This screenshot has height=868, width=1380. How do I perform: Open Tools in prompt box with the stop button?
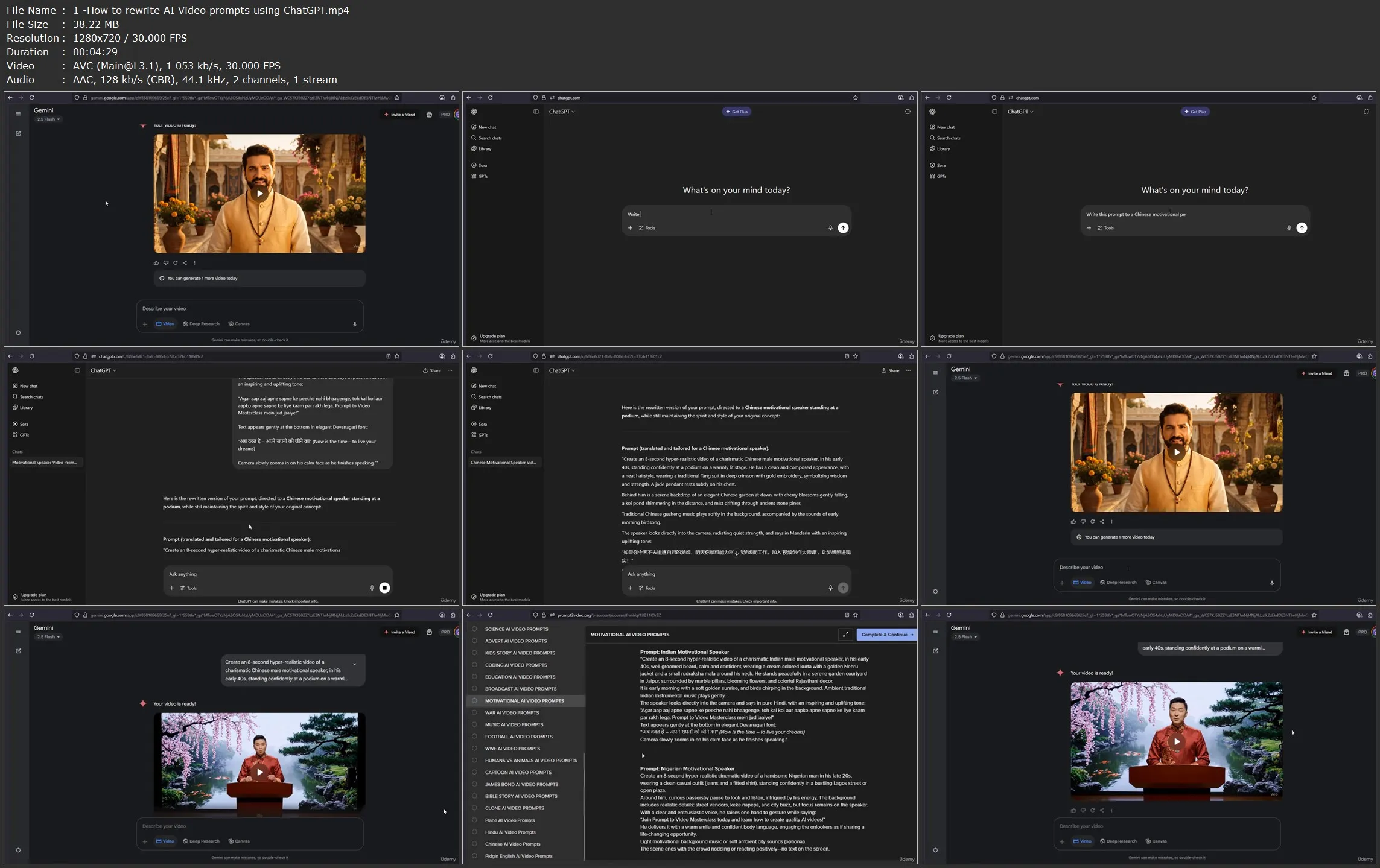(x=188, y=588)
